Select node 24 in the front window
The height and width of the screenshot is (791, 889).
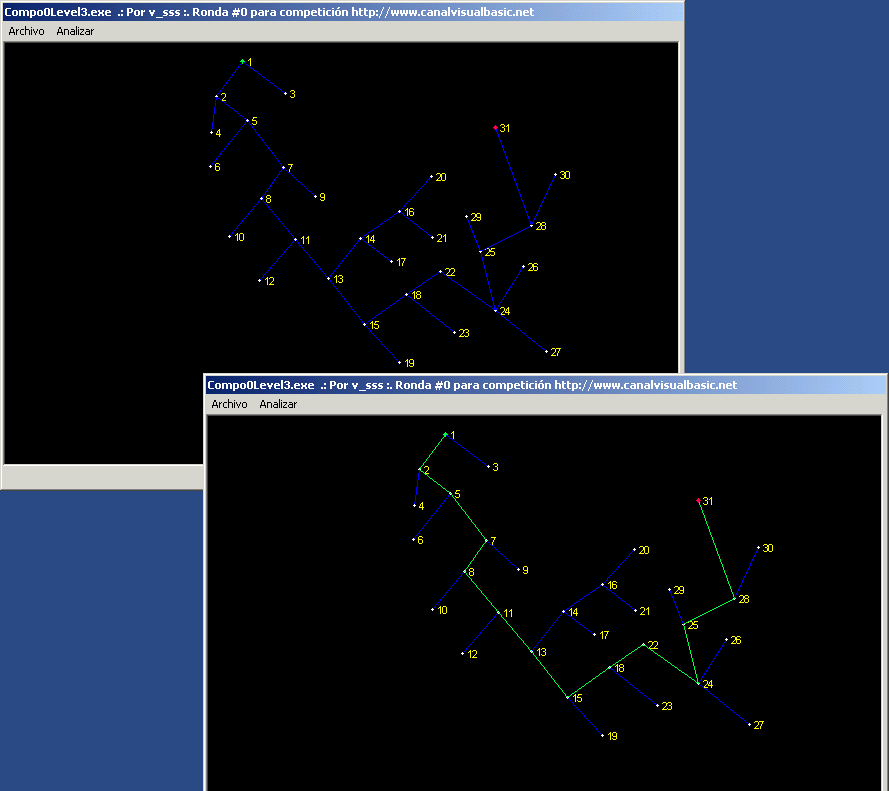(x=698, y=684)
